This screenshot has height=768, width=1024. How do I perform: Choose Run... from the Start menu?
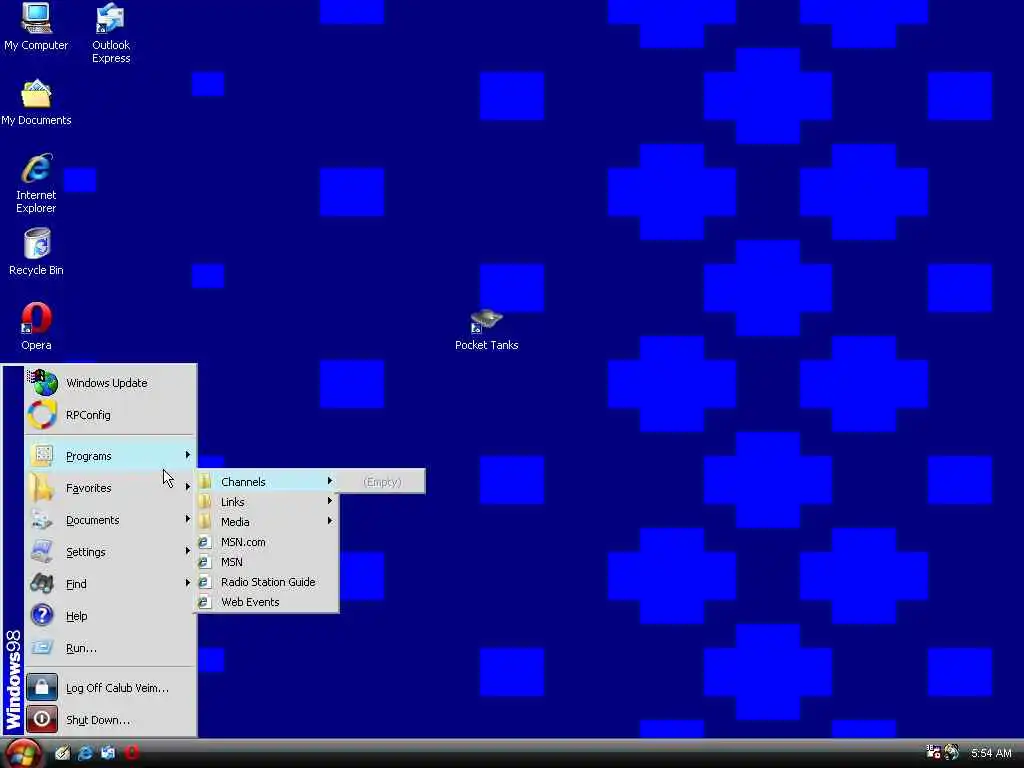coord(110,648)
